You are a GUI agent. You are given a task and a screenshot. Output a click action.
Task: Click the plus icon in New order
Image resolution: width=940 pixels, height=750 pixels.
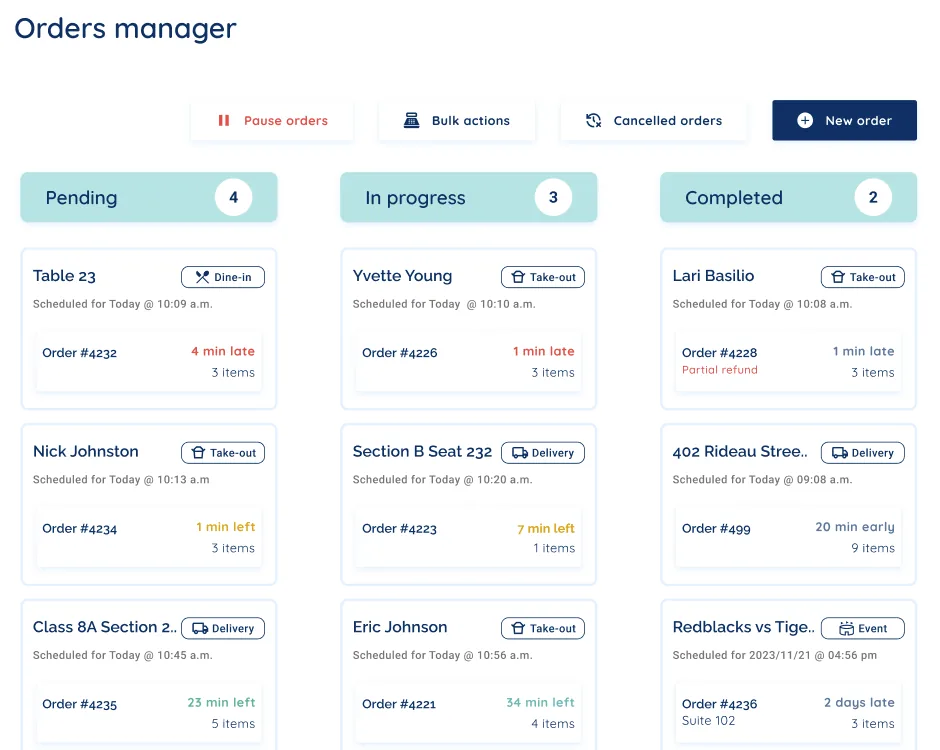point(805,121)
